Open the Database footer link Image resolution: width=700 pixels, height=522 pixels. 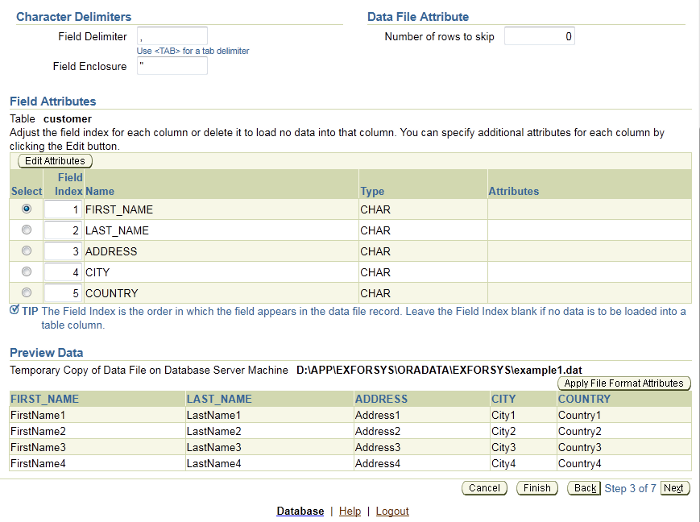300,511
